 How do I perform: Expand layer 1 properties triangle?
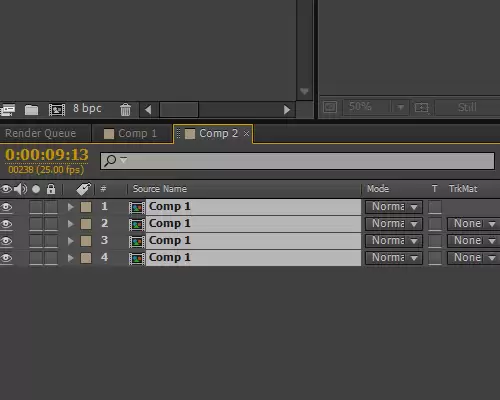(x=70, y=207)
